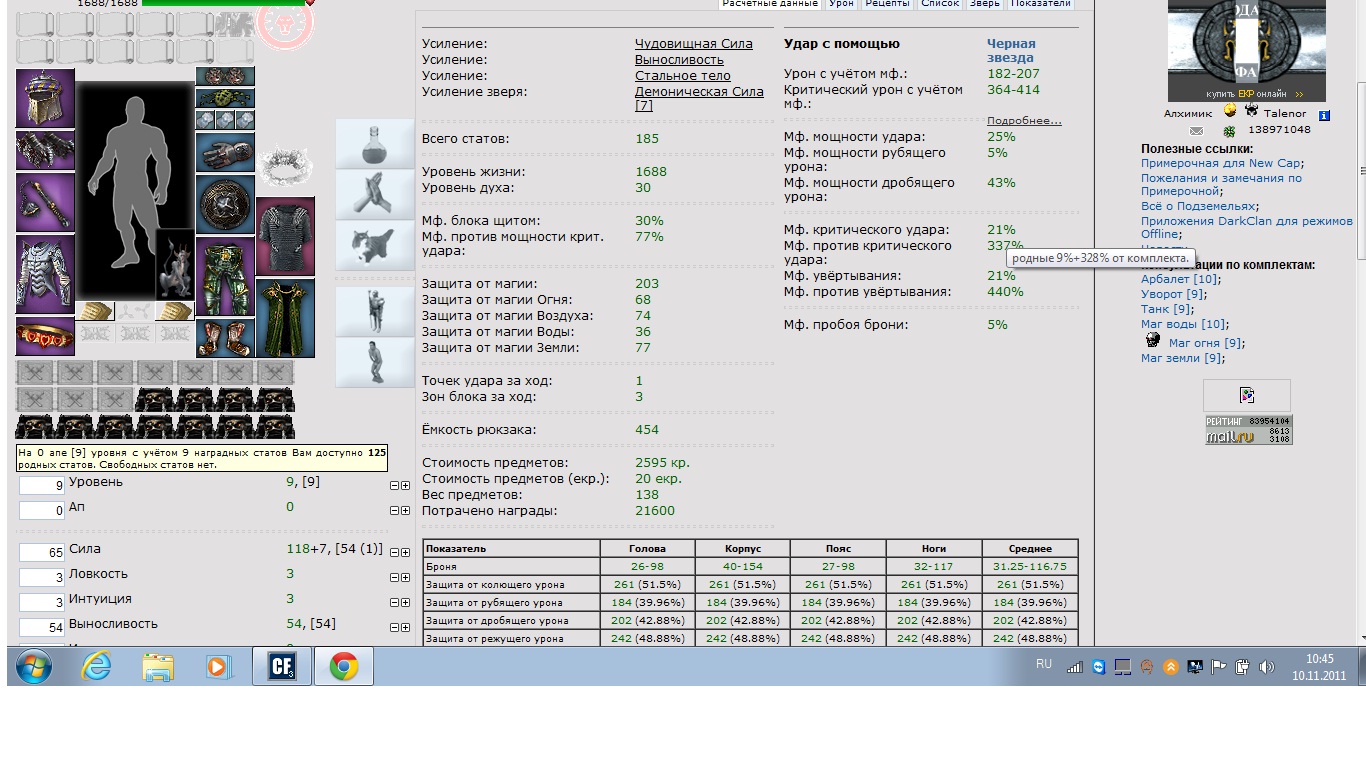
Task: Select the flail weapon slot
Action: (x=45, y=203)
